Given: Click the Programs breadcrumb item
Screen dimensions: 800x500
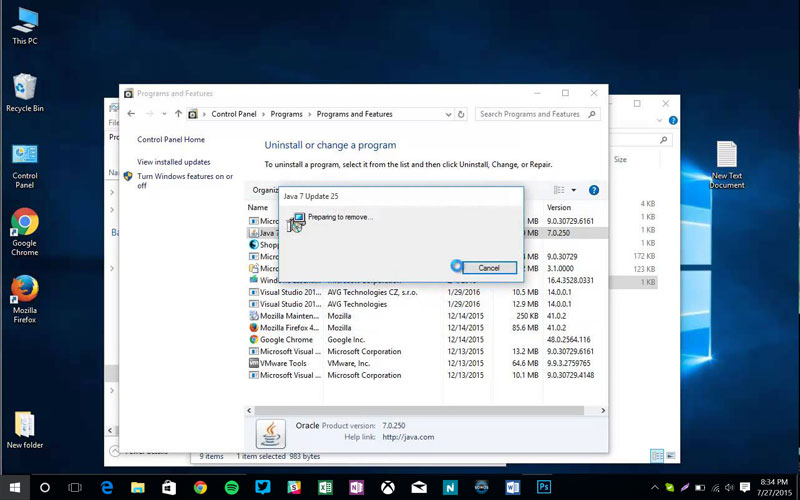Looking at the screenshot, I should click(286, 114).
